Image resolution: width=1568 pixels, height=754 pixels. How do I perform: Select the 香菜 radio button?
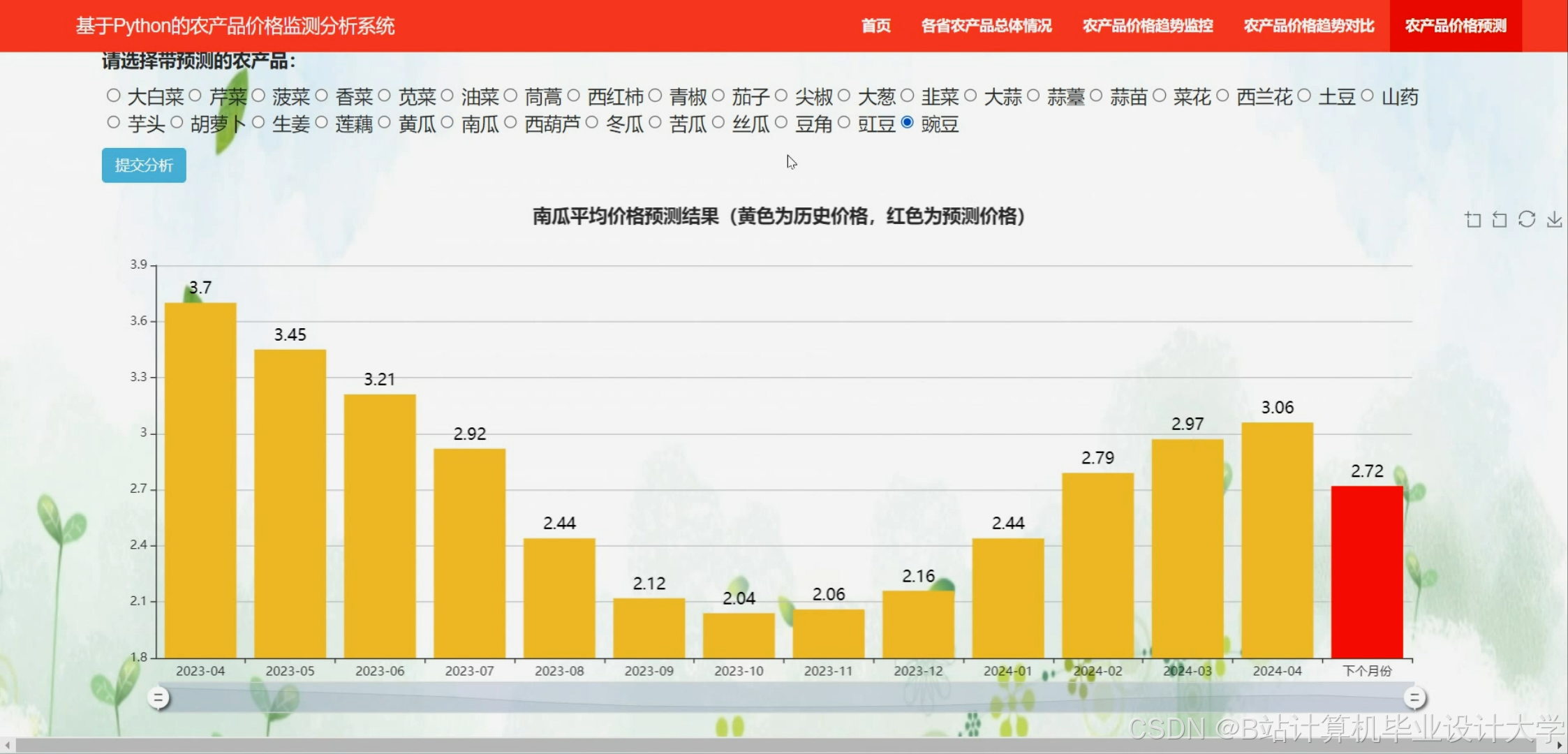tap(321, 95)
